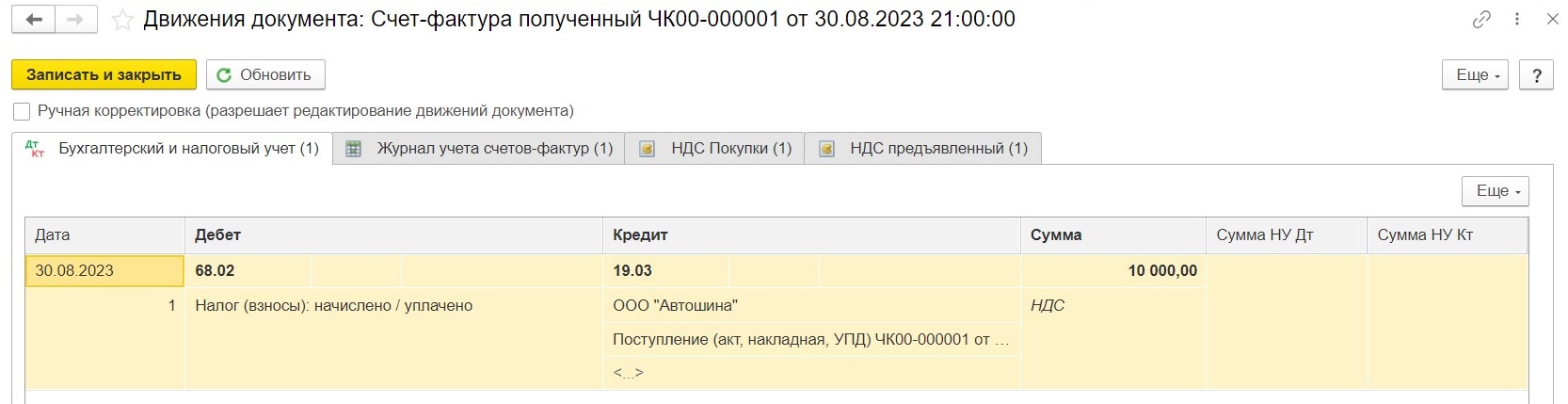The image size is (1568, 404).
Task: Click the green refresh icon in Обновить
Action: click(x=224, y=75)
